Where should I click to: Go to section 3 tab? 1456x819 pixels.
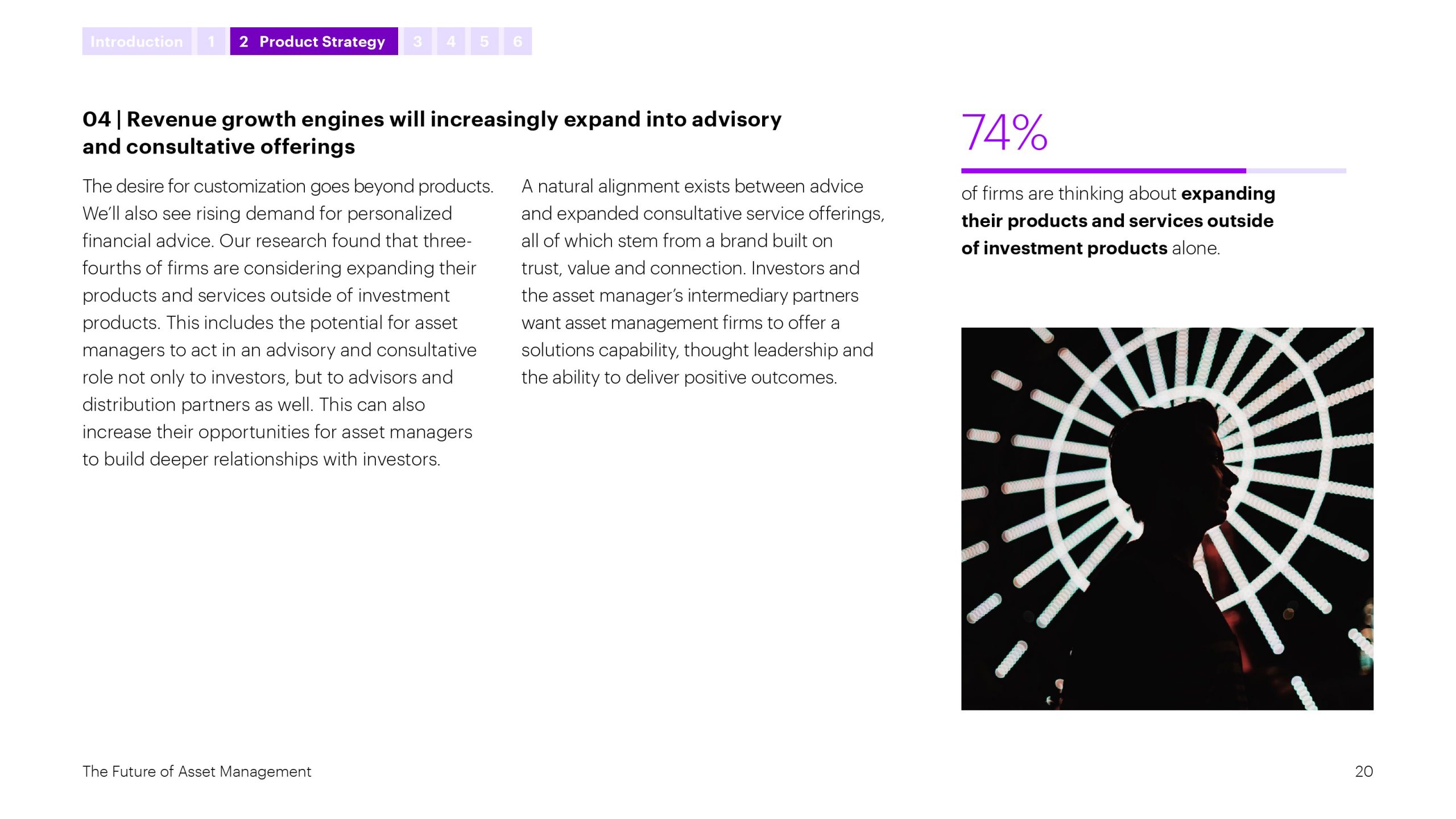[417, 42]
